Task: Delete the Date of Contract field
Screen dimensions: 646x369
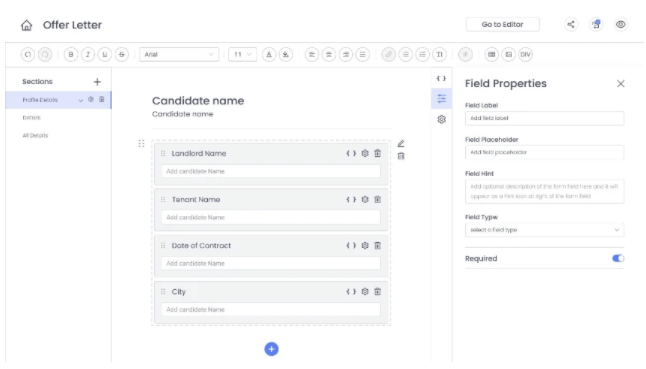Action: point(377,245)
